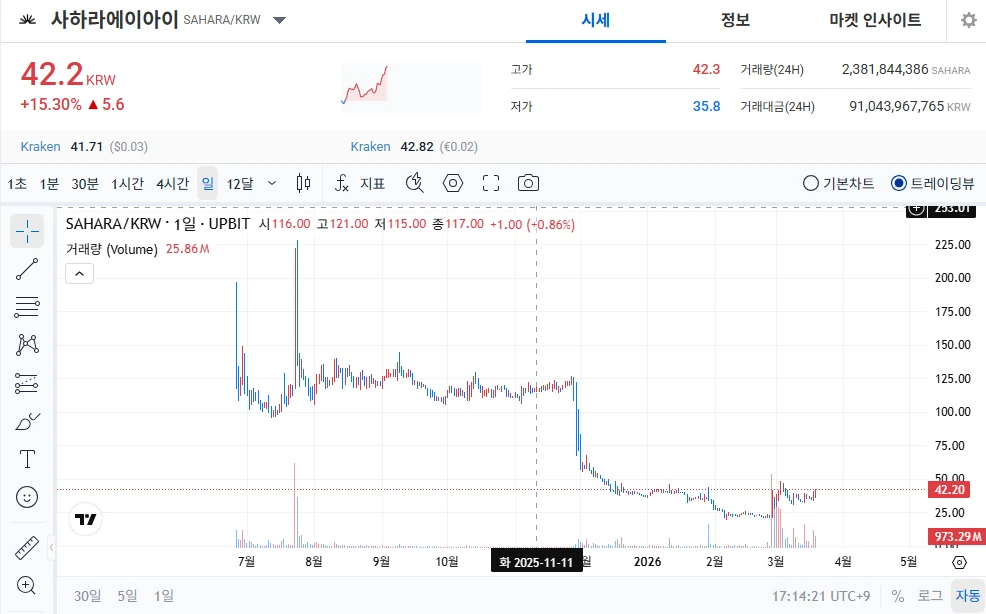The height and width of the screenshot is (614, 986).
Task: Open the SAHARA/KRW market dropdown
Action: click(x=280, y=20)
